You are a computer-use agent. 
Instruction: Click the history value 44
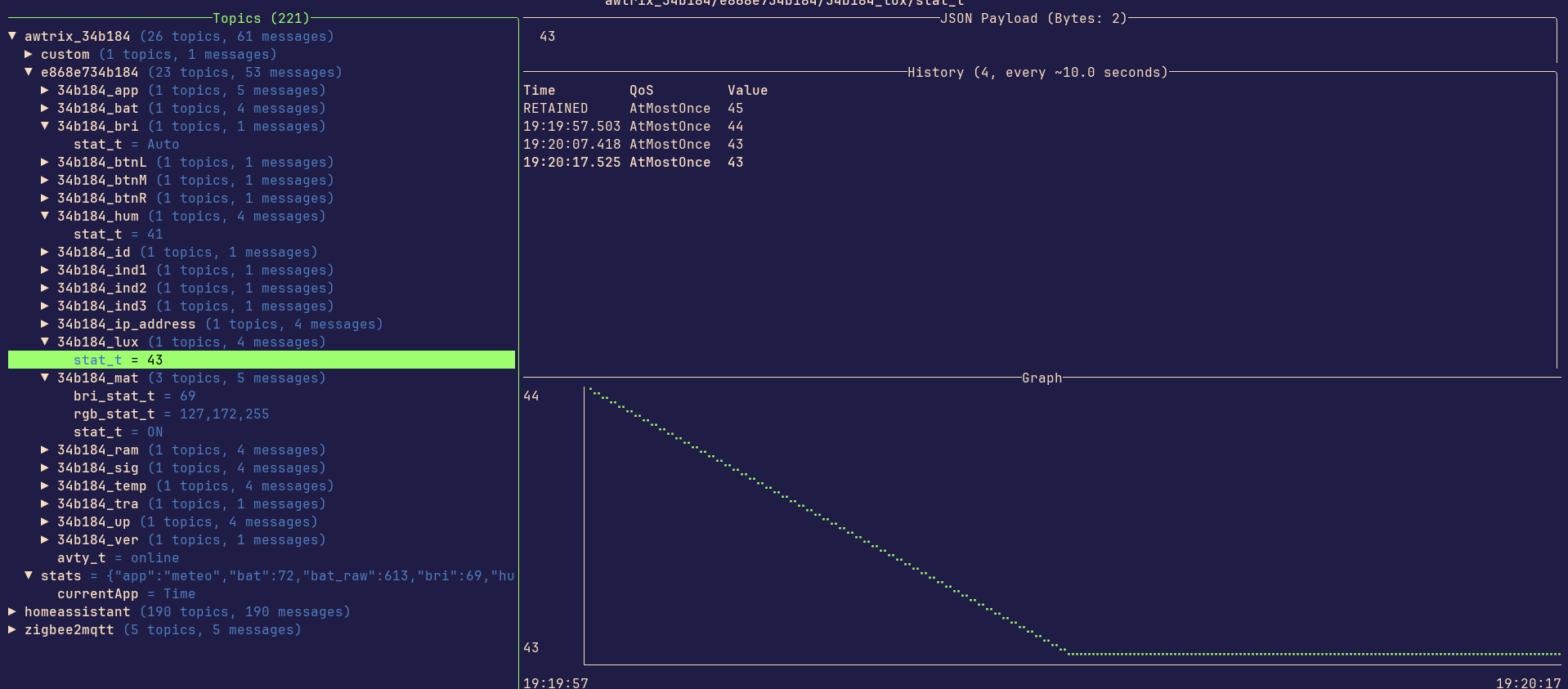click(736, 126)
